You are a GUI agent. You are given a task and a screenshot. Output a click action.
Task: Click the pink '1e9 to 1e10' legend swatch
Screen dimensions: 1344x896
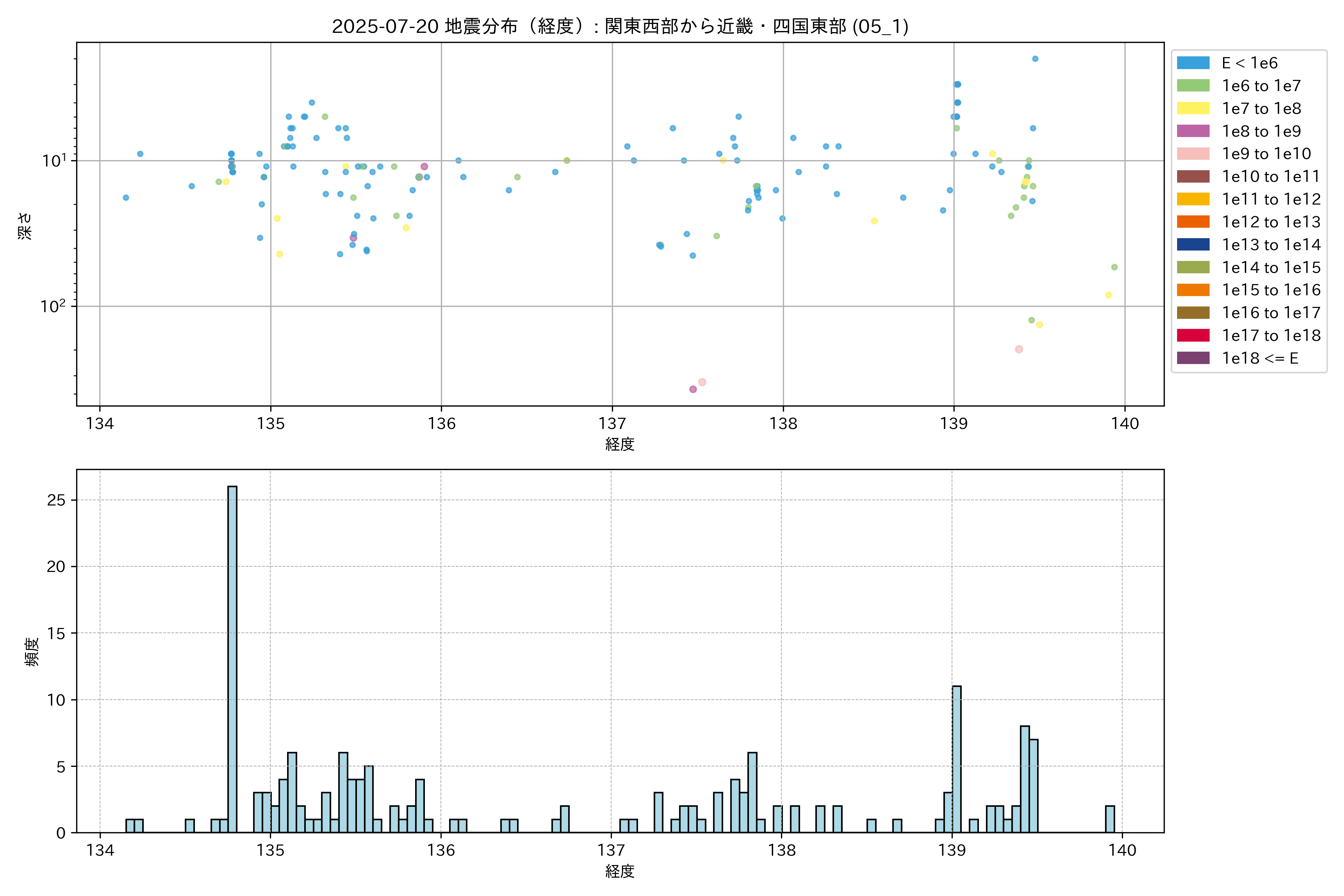tap(1193, 154)
